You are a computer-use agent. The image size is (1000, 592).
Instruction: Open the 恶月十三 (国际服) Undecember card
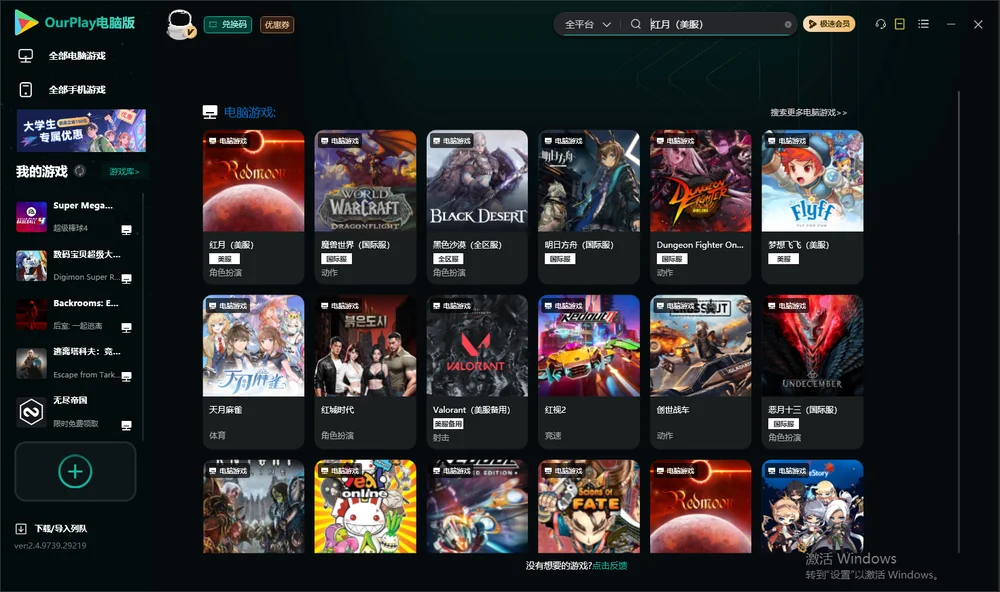[812, 371]
